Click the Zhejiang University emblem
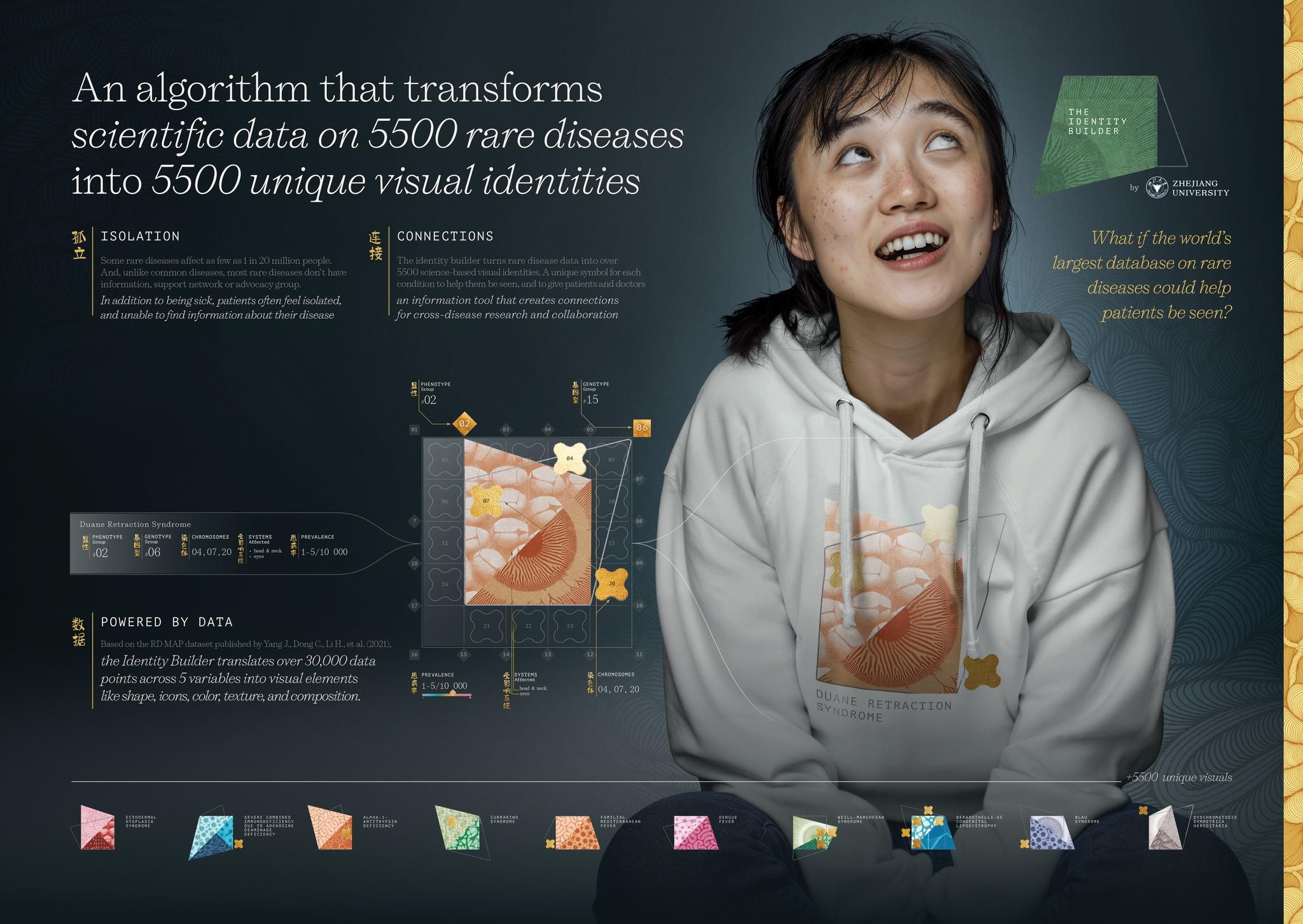 [1157, 188]
